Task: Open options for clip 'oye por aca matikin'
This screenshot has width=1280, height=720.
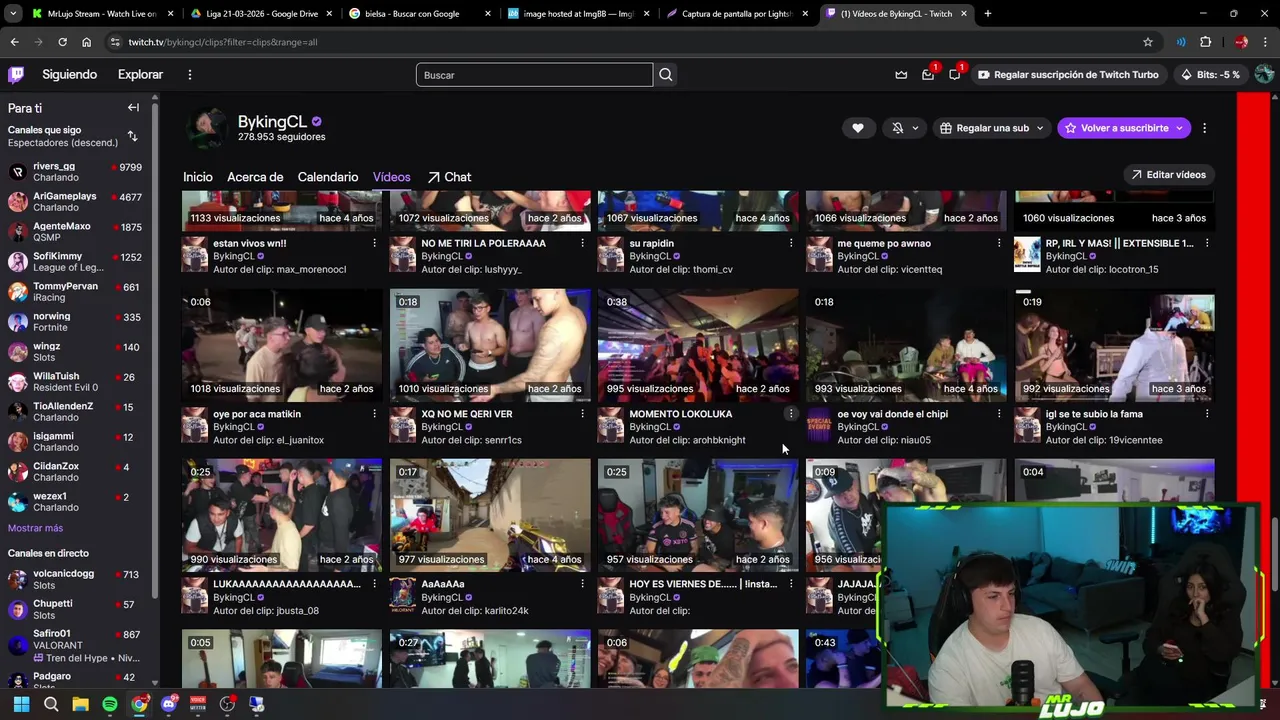Action: pos(375,414)
